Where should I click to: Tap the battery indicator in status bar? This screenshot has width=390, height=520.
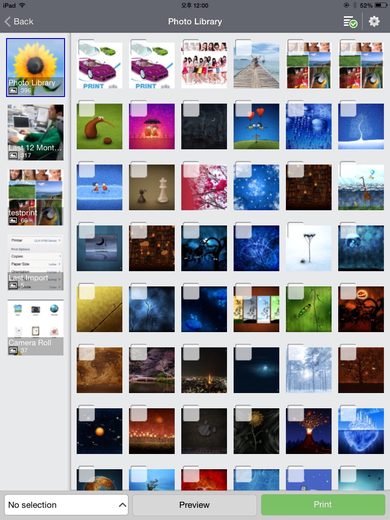[x=381, y=5]
